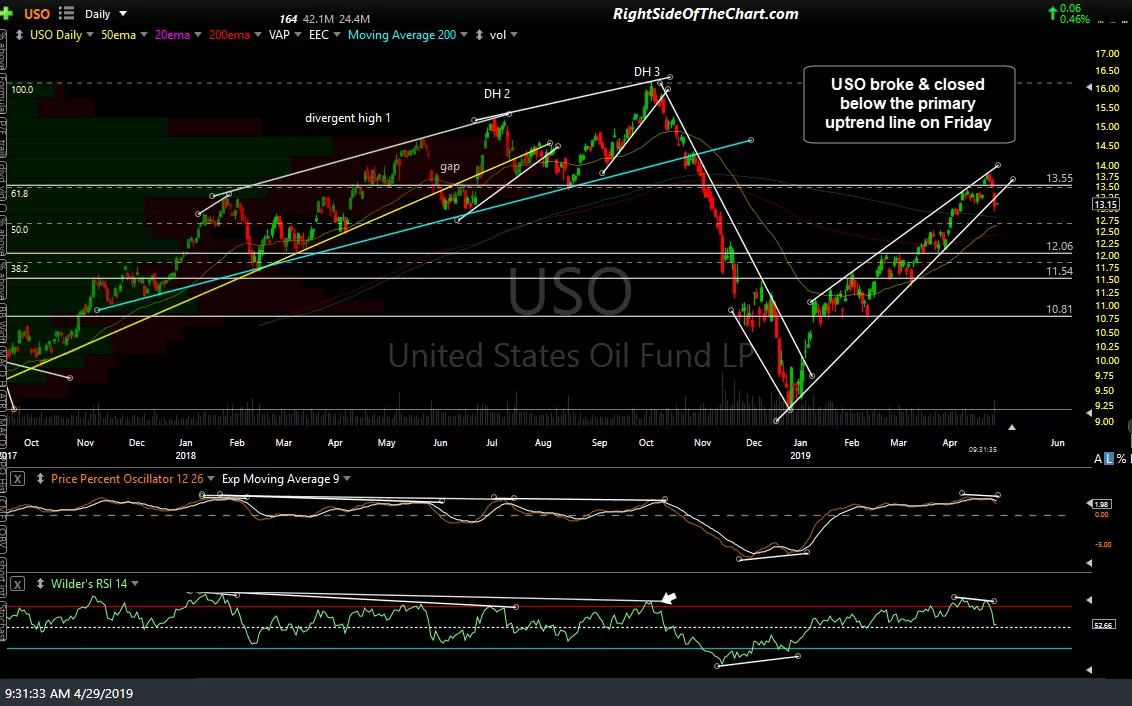This screenshot has height=706, width=1132.
Task: Click the 42.1M volume reading
Action: pos(318,19)
